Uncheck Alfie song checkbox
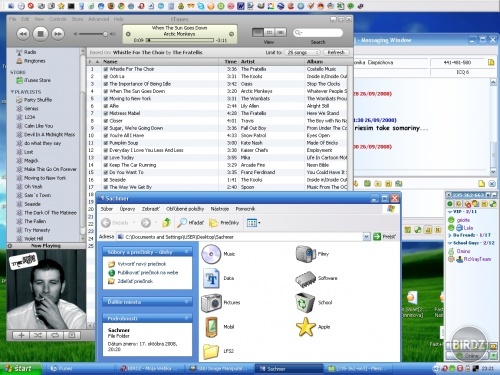 click(x=105, y=106)
